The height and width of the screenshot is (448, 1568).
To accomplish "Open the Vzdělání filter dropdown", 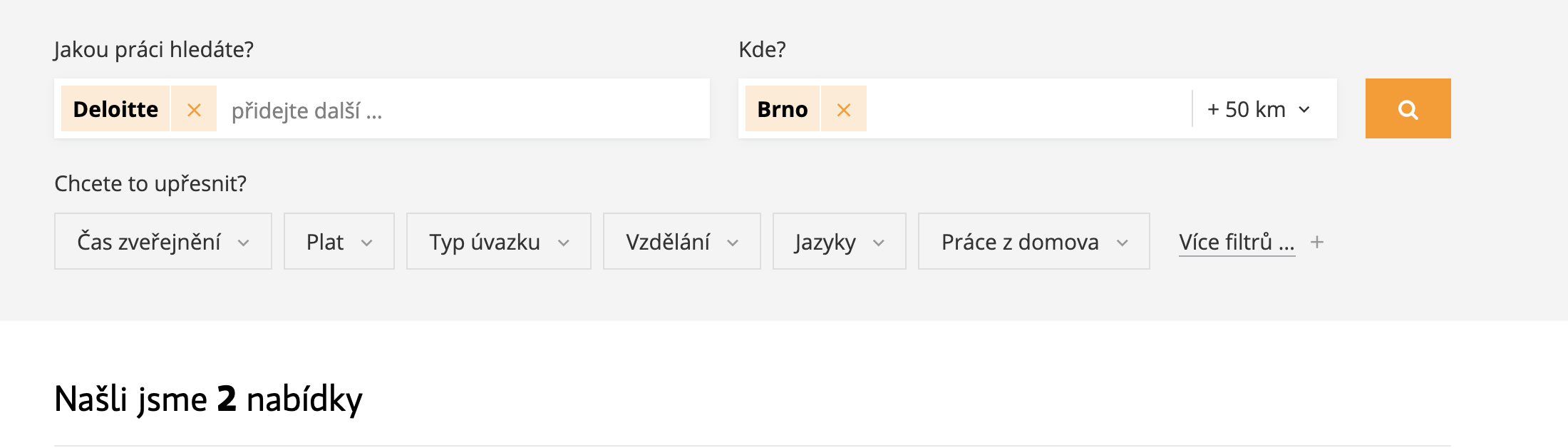I will [682, 241].
